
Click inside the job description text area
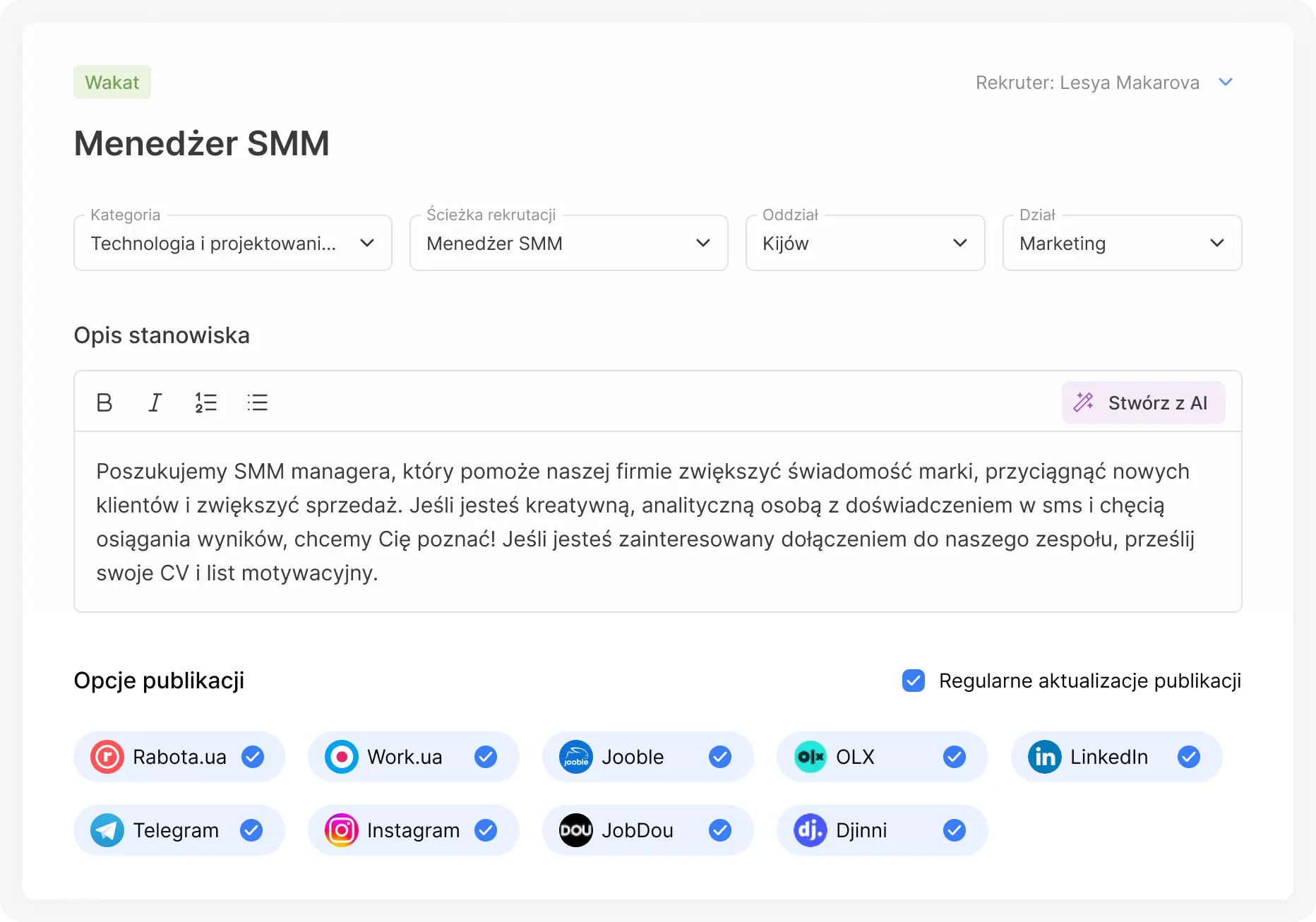pyautogui.click(x=657, y=522)
